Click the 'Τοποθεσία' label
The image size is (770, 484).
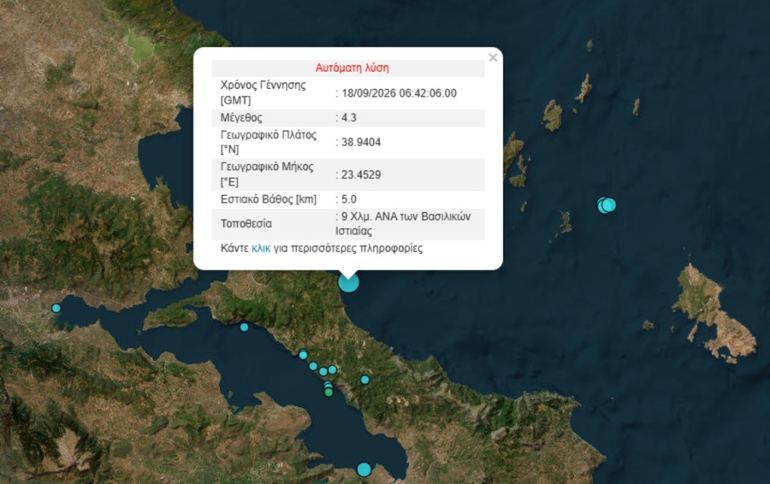click(x=246, y=224)
